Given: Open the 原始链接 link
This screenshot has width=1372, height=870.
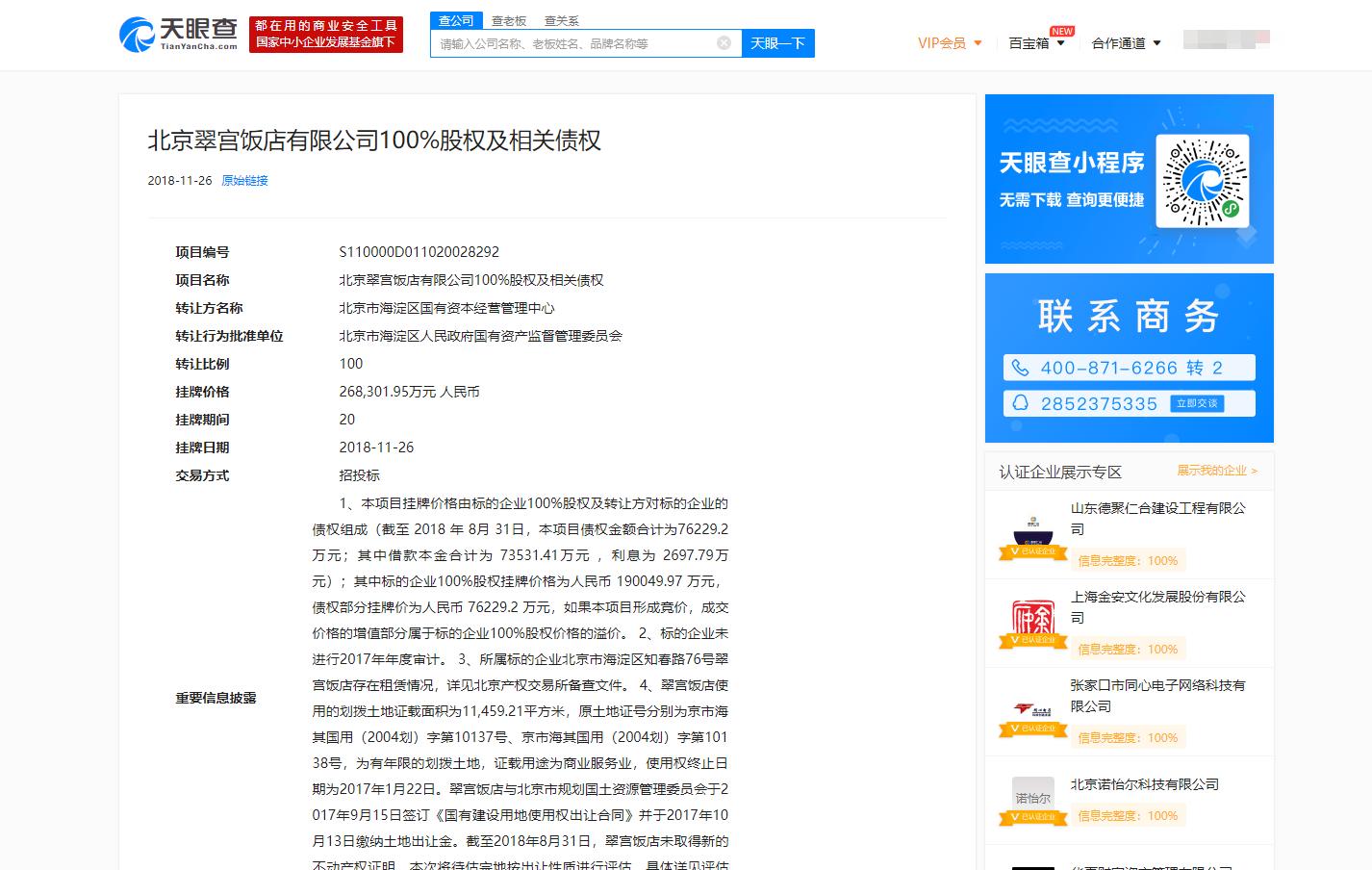Looking at the screenshot, I should click(x=244, y=180).
